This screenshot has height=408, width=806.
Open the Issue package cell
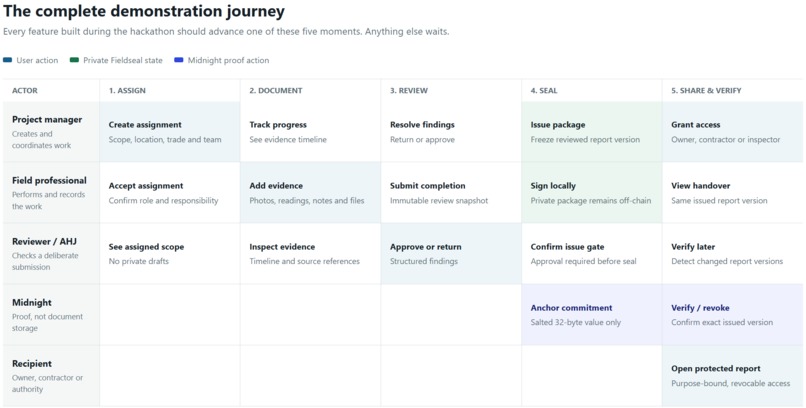pyautogui.click(x=592, y=132)
